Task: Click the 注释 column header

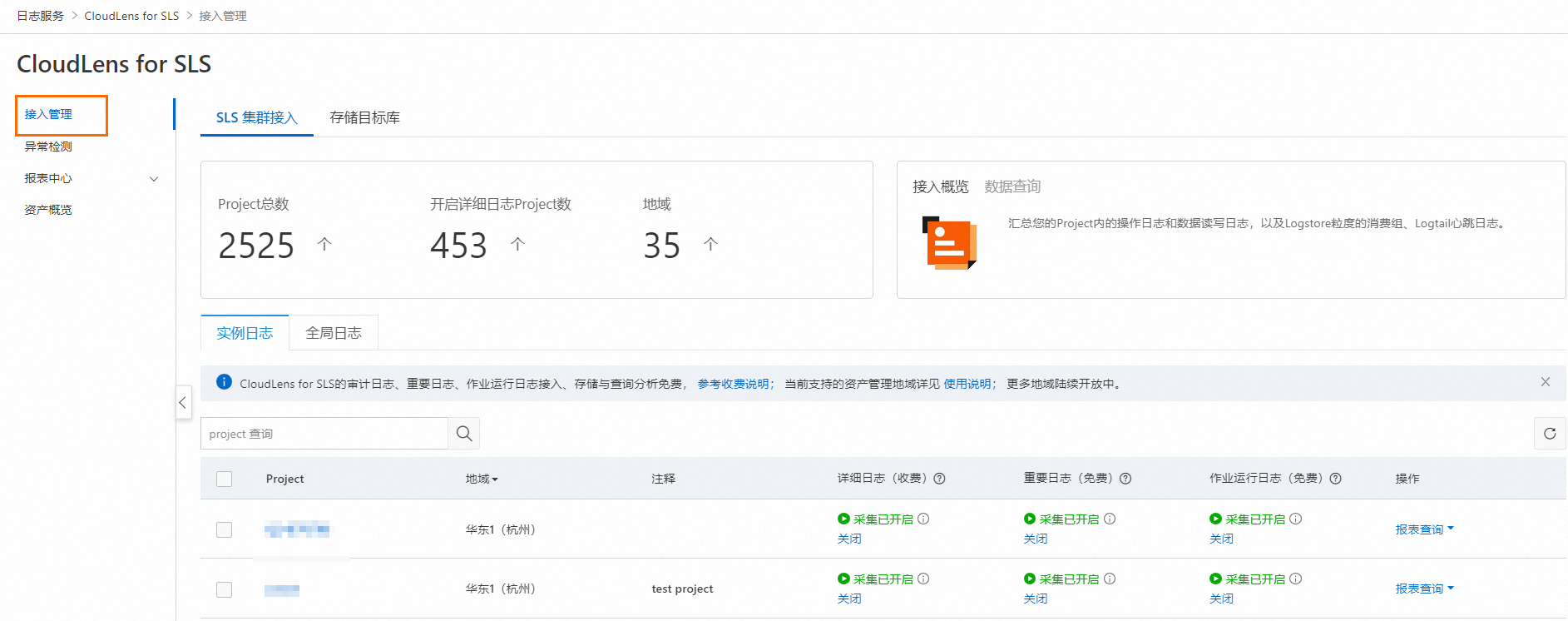Action: (663, 479)
